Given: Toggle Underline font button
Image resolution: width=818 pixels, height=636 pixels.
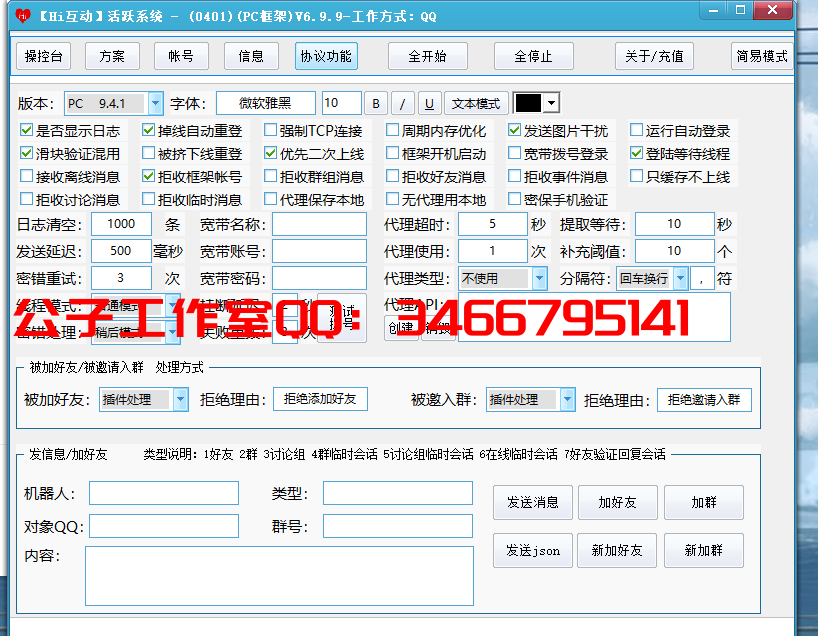Looking at the screenshot, I should click(x=429, y=103).
